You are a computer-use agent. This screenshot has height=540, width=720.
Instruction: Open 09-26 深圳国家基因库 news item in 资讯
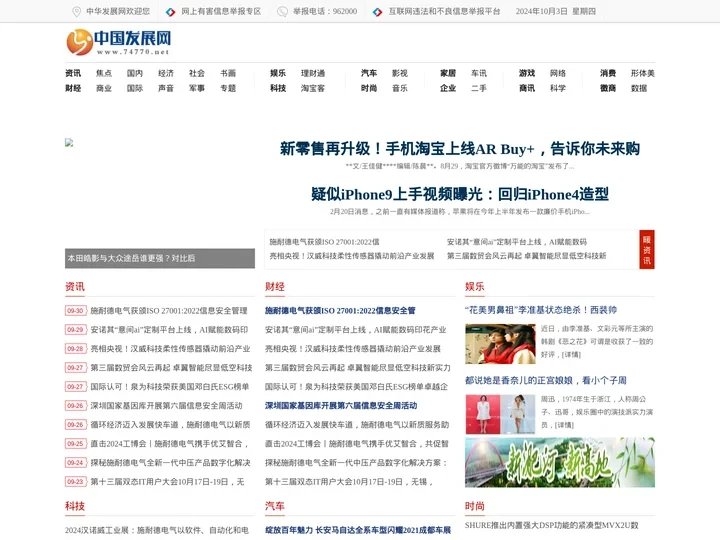point(166,406)
